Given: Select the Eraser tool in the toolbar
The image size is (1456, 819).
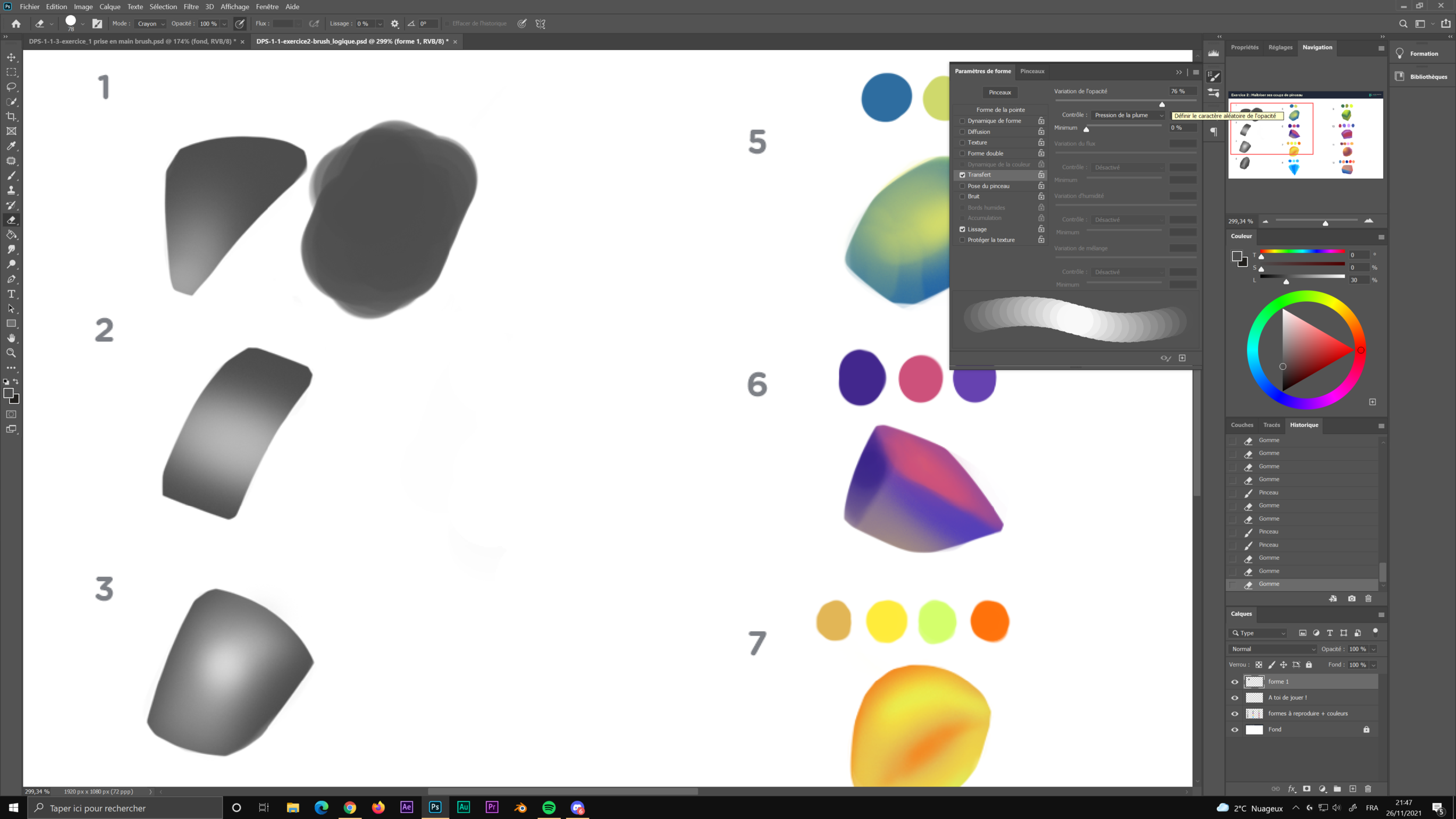Looking at the screenshot, I should [12, 220].
